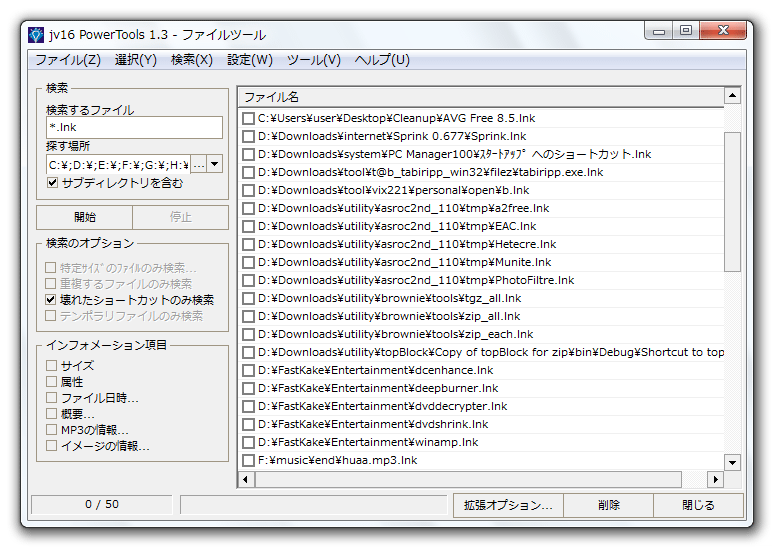Check the box for huaa.mp3.lnk
This screenshot has height=552, width=778.
pos(248,461)
